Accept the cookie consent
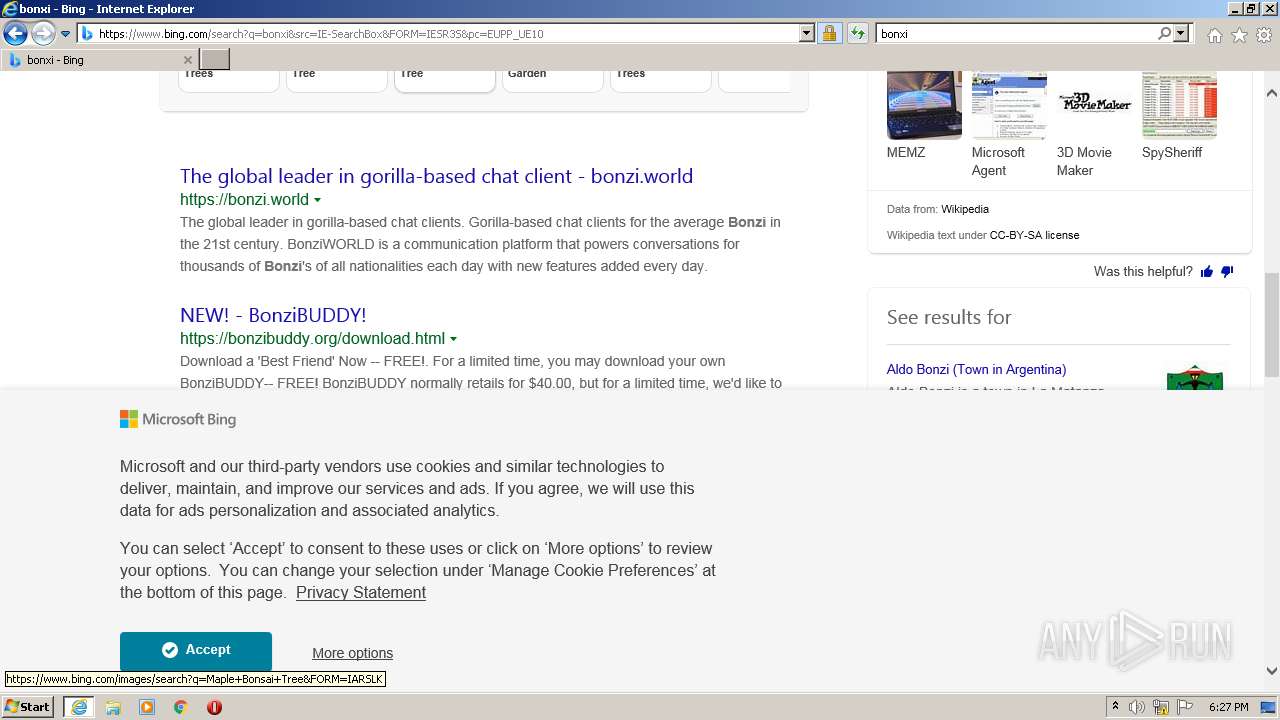The width and height of the screenshot is (1280, 720). (196, 650)
